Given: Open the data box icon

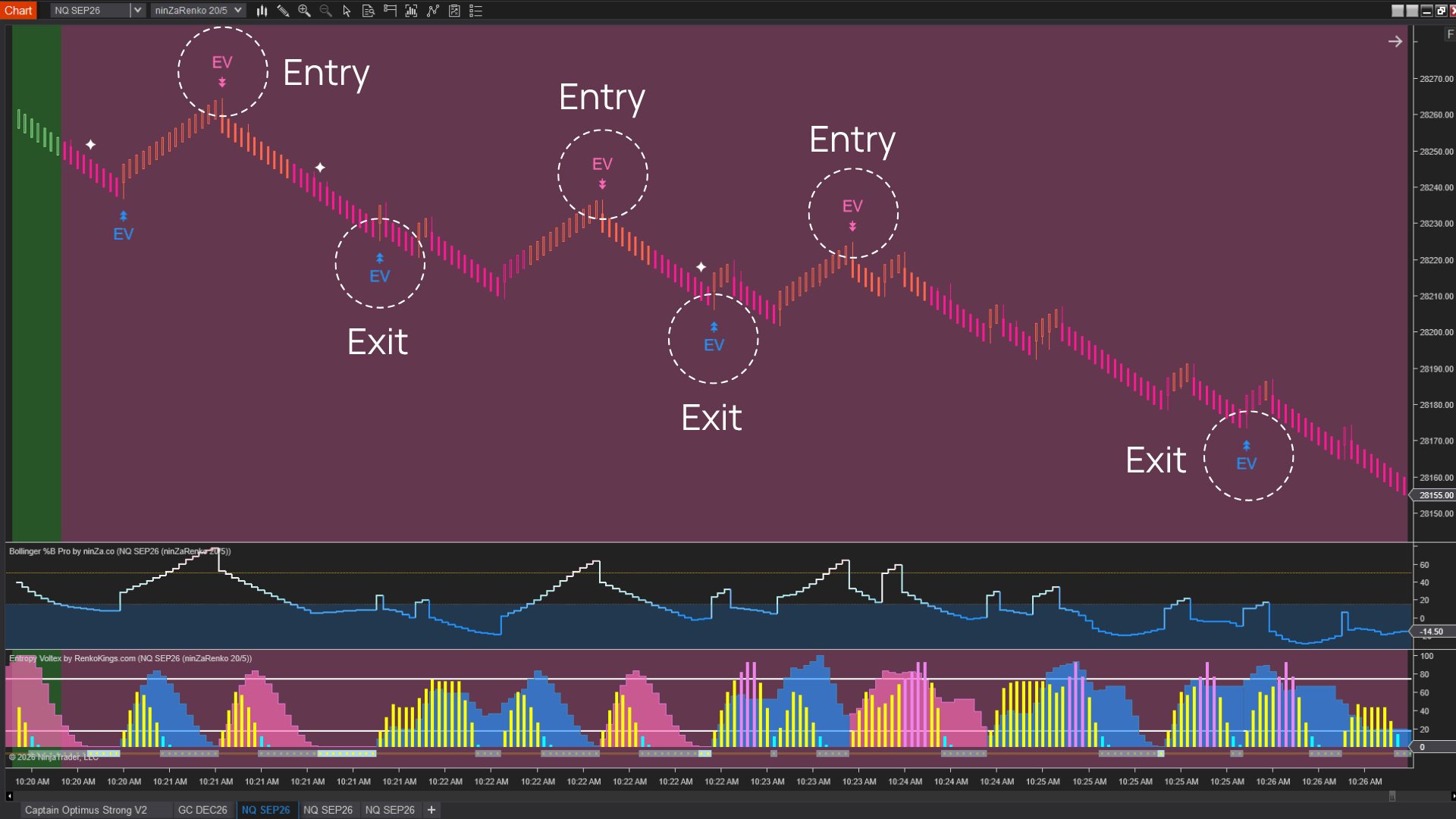Looking at the screenshot, I should (368, 11).
